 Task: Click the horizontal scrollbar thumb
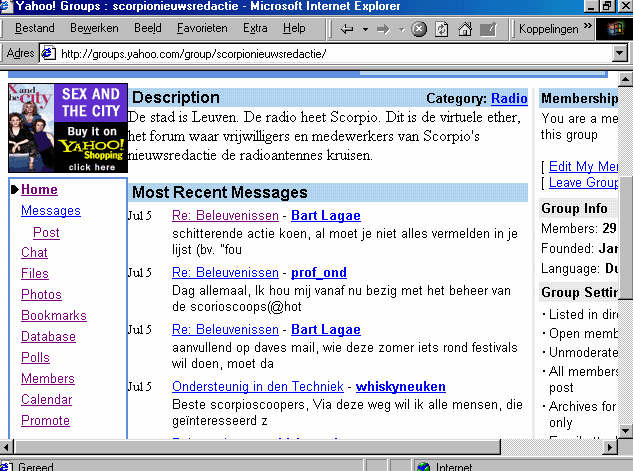pos(257,447)
